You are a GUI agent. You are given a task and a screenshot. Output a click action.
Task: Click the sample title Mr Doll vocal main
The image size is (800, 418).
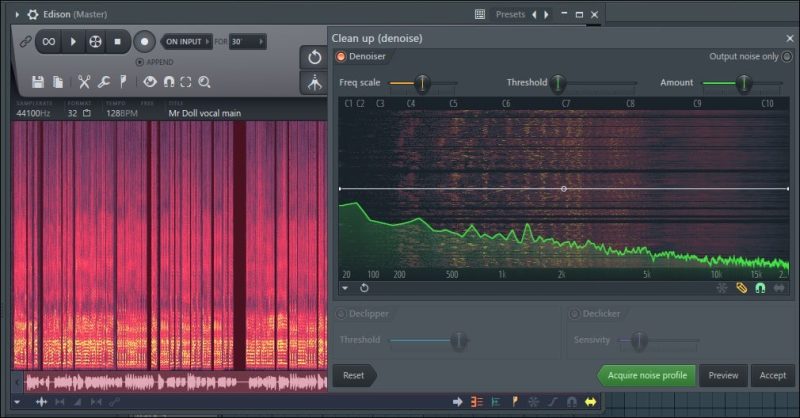point(205,113)
